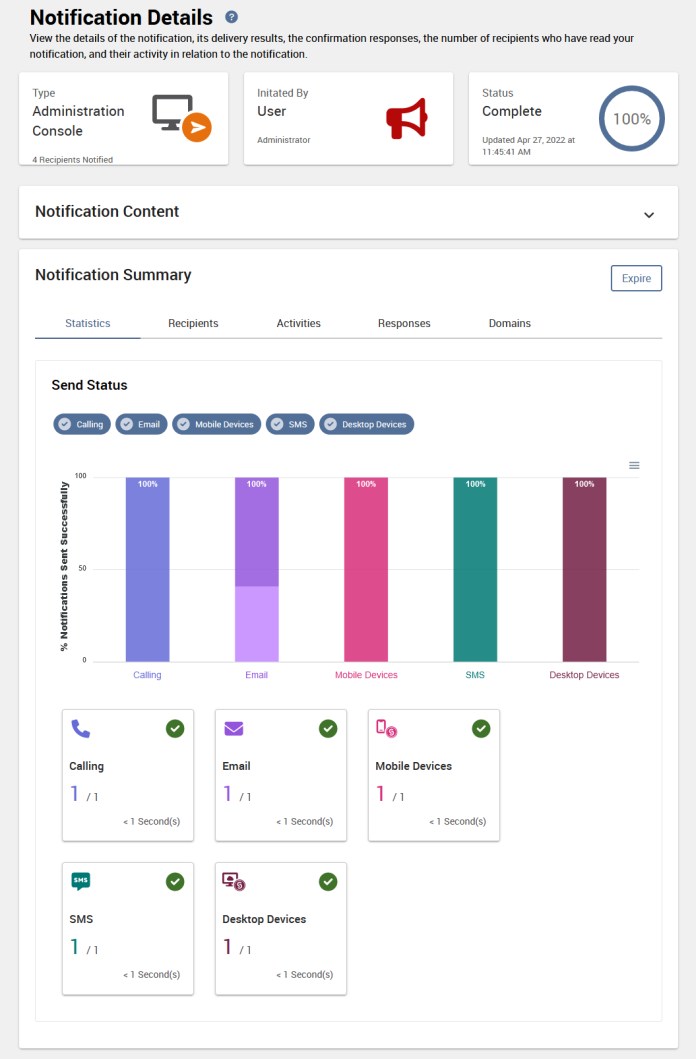Click the Mobile Devices phone icon

pos(387,729)
